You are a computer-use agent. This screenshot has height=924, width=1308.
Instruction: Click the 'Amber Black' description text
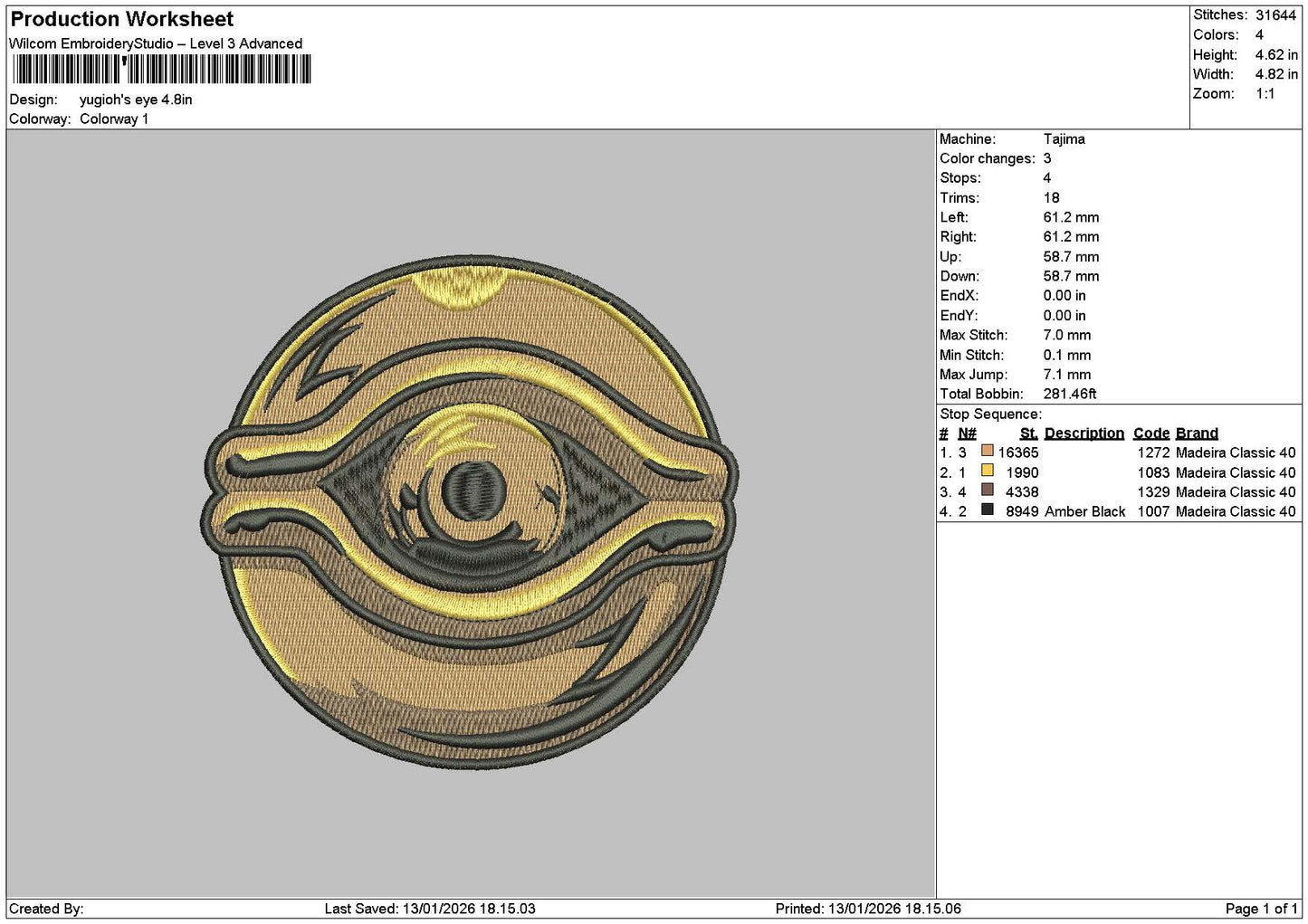tap(1084, 511)
